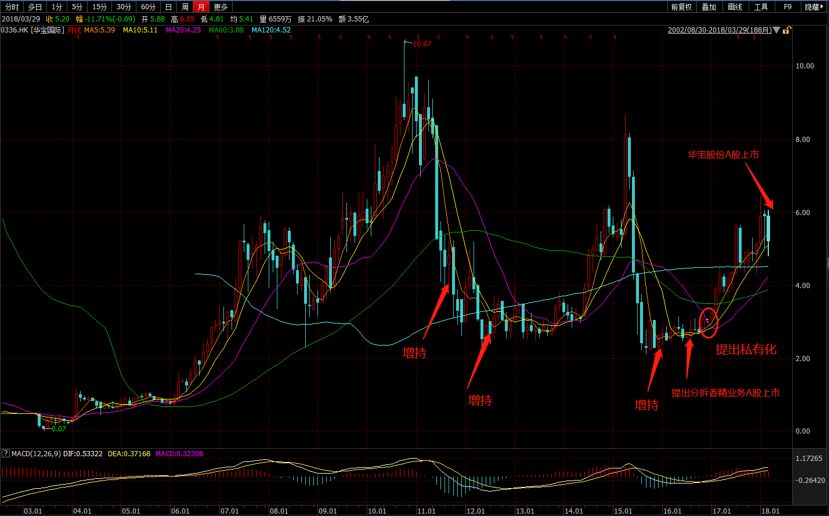Open the MACD indicator help question-mark icon
The height and width of the screenshot is (516, 829).
tap(6, 454)
